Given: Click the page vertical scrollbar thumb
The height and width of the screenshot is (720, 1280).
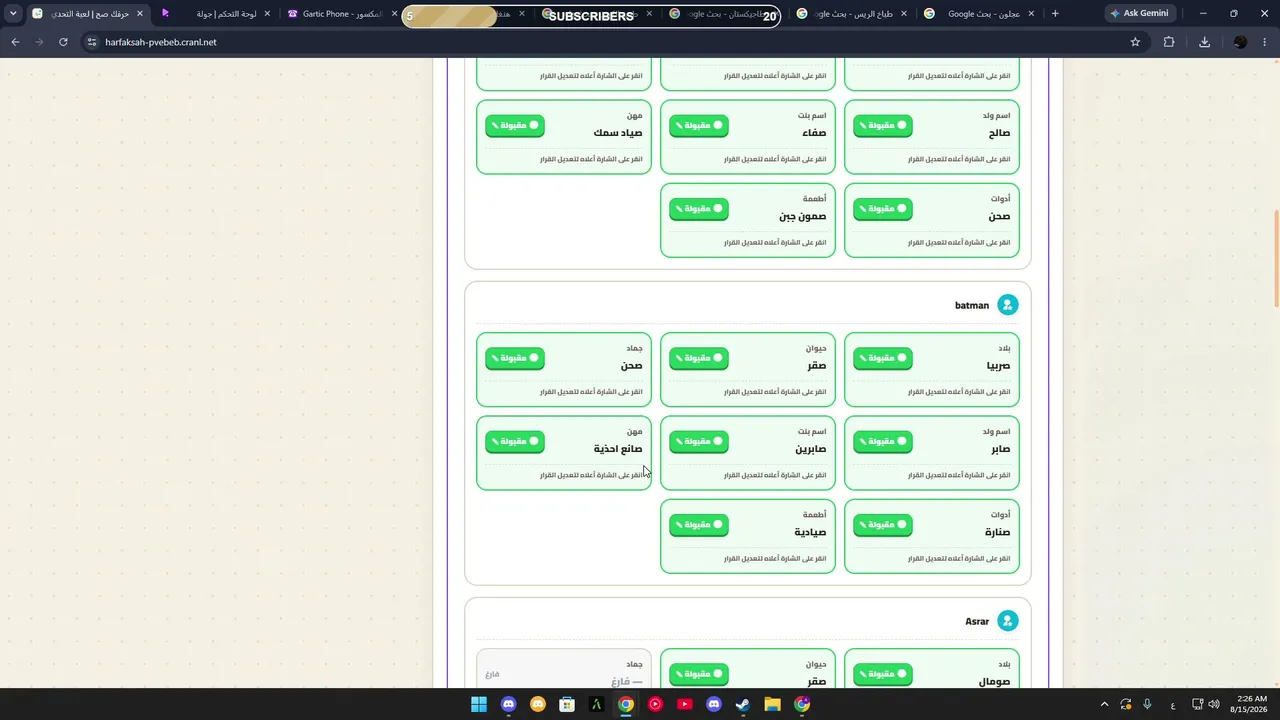Looking at the screenshot, I should pyautogui.click(x=1275, y=260).
